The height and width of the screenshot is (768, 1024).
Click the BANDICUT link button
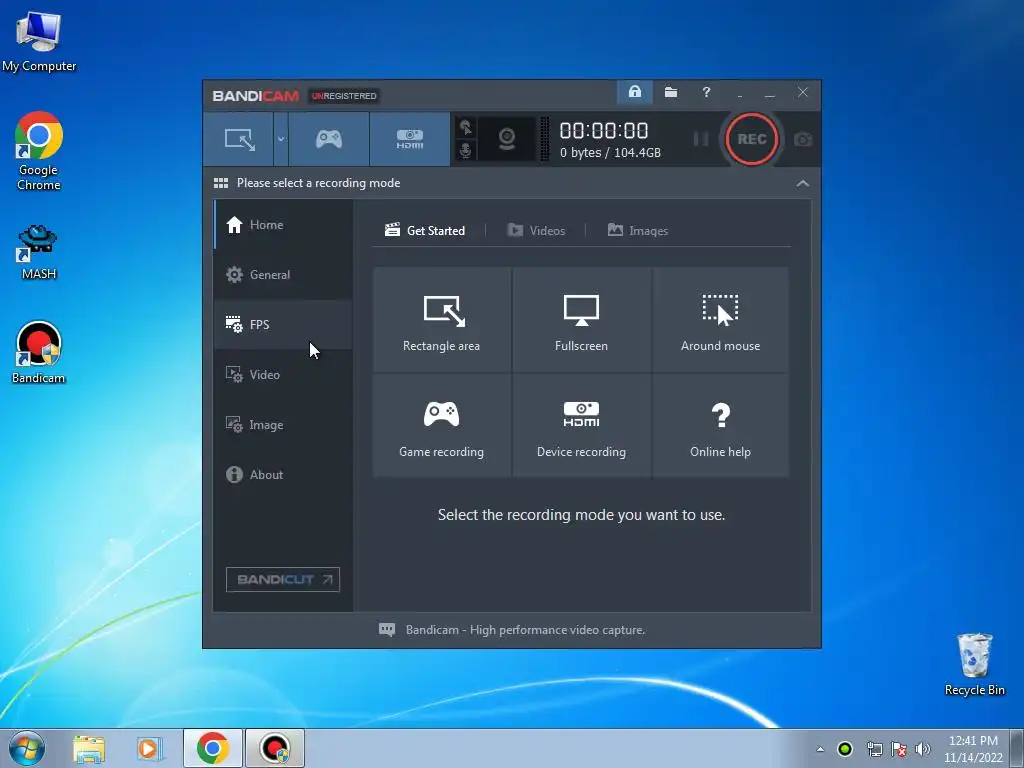pyautogui.click(x=283, y=580)
